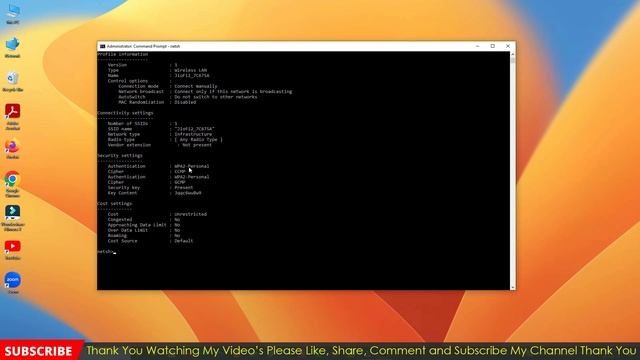Click the 'GCMP' cipher value
Screen dimensions: 640x360
tap(180, 182)
